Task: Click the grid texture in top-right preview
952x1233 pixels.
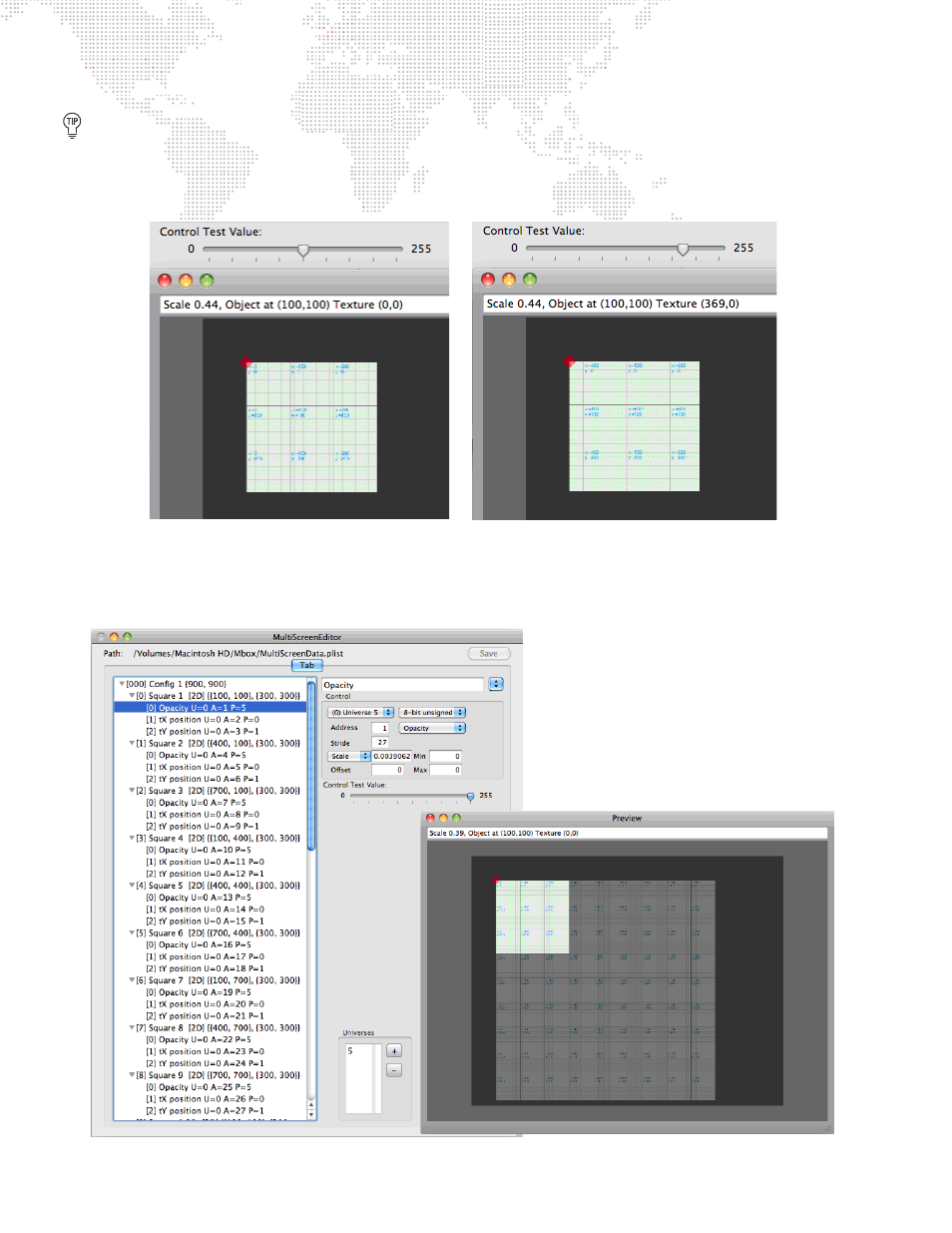Action: coord(635,426)
